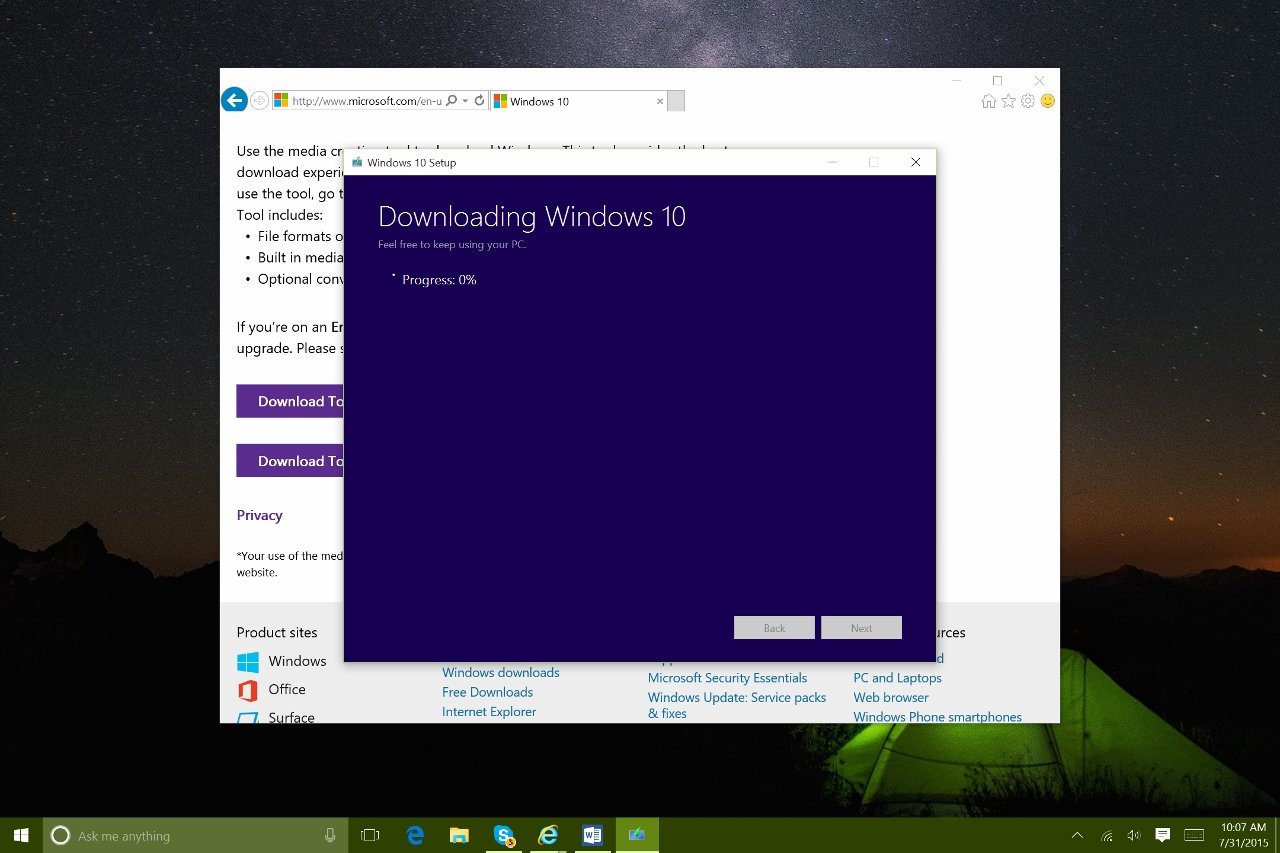The image size is (1280, 853).
Task: Click the Back button in Windows 10 Setup
Action: tap(774, 628)
